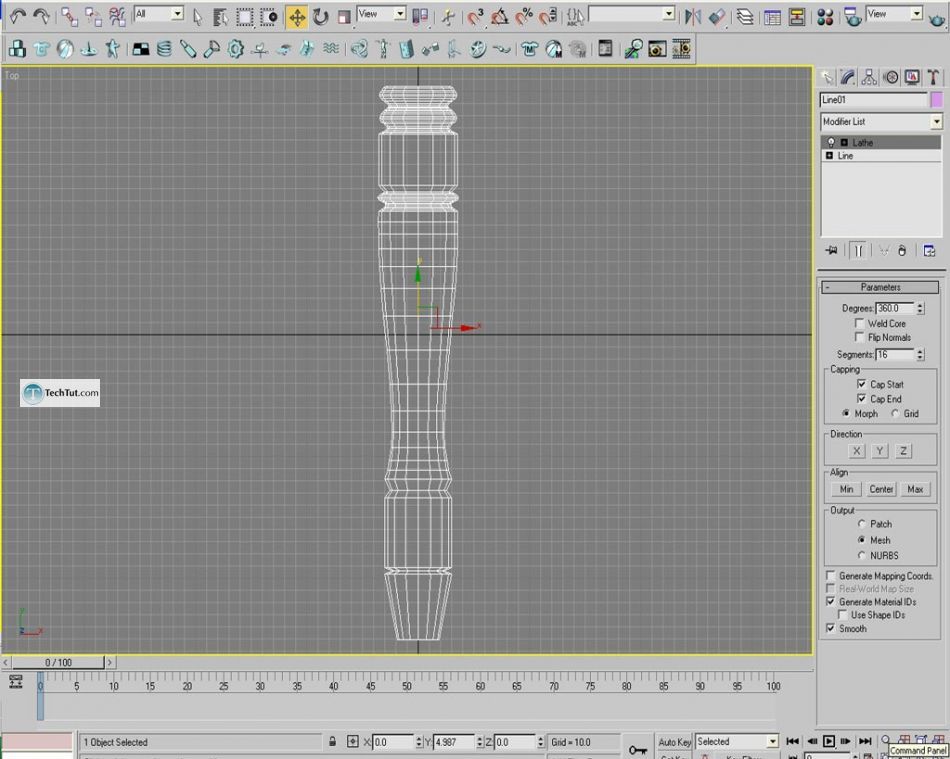950x759 pixels.
Task: Open the Material Editor spheres icon
Action: point(825,17)
